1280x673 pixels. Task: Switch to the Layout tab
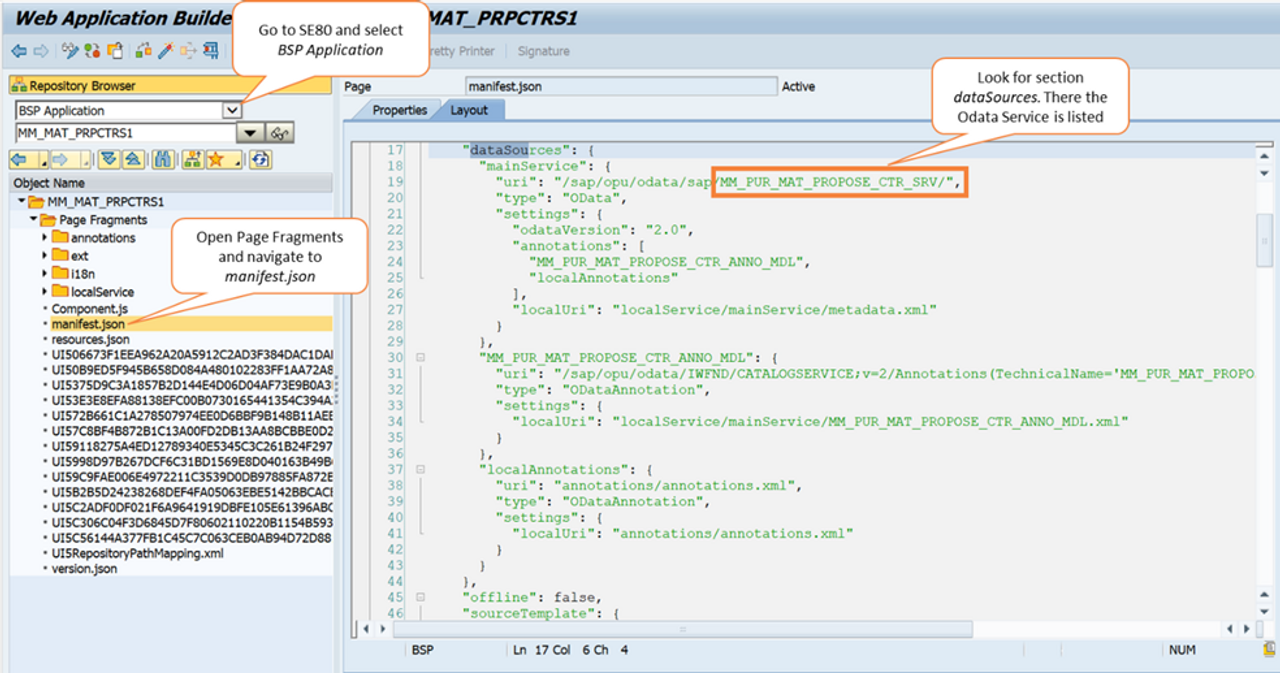pos(469,110)
